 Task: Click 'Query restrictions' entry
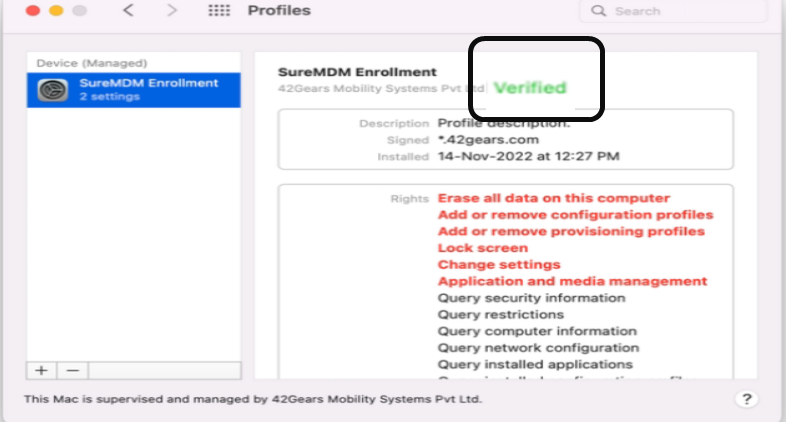coord(501,314)
